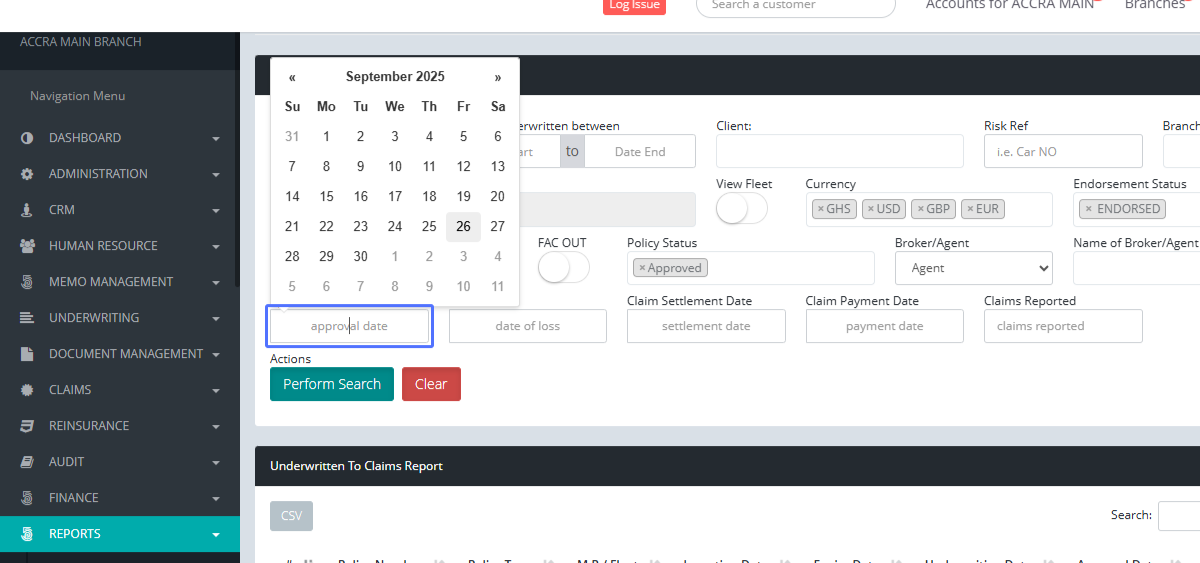Click the Dashboard icon in sidebar
Image resolution: width=1200 pixels, height=563 pixels.
[27, 138]
